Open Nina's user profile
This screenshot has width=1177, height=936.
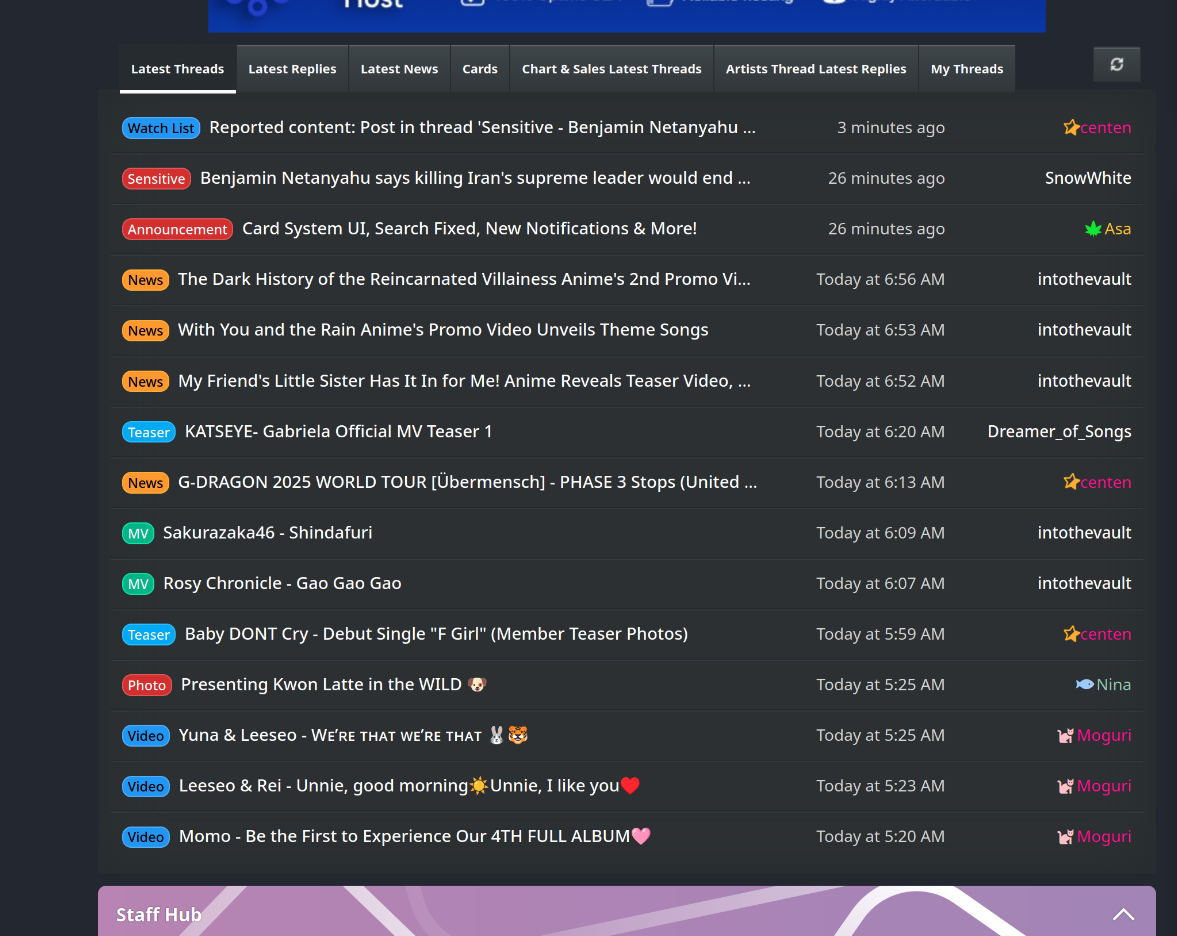point(1113,685)
